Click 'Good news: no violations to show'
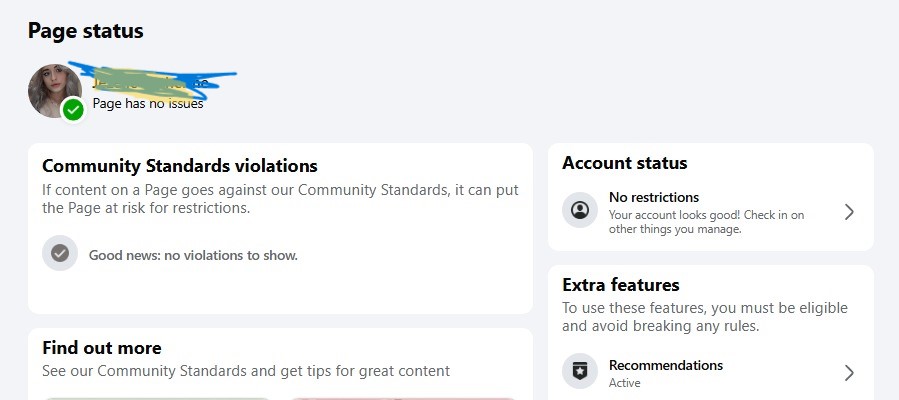 [x=193, y=255]
